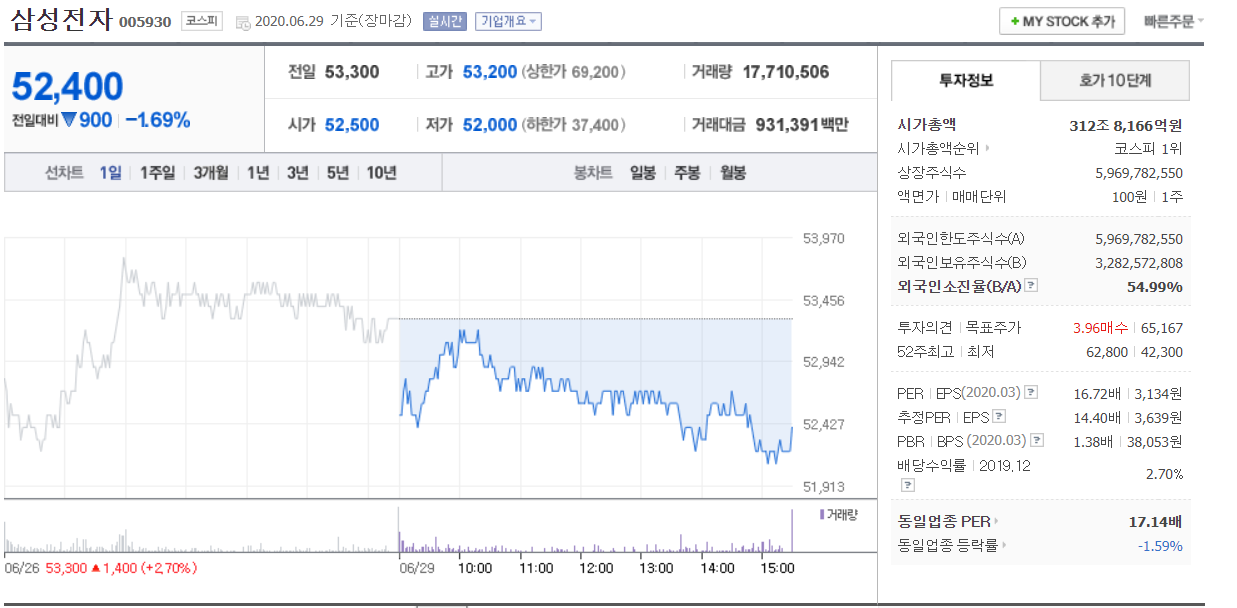Add the stock with MY STOCK 추가
The image size is (1237, 608).
1062,21
